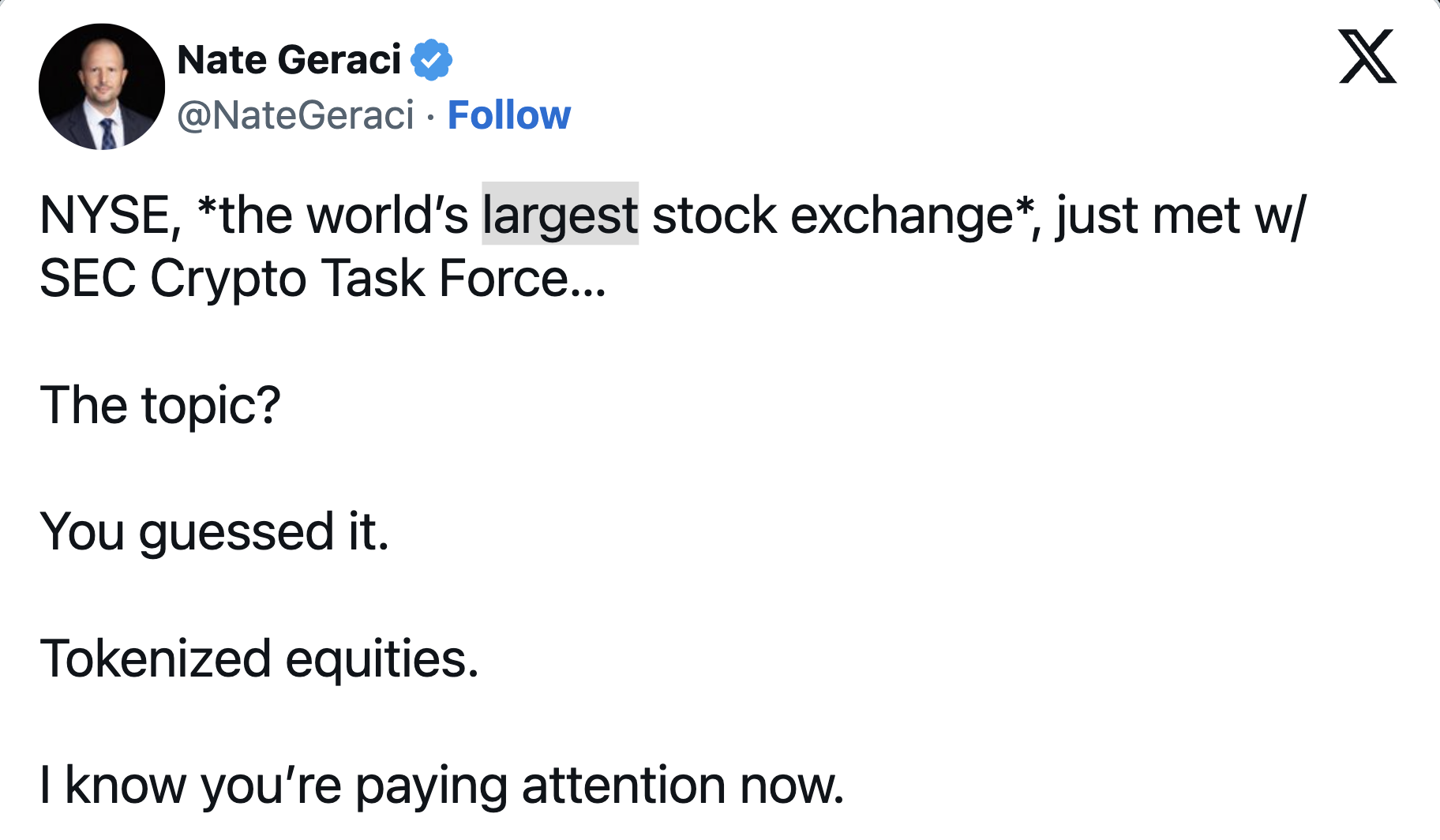Click the line "You guessed it."

(x=215, y=532)
